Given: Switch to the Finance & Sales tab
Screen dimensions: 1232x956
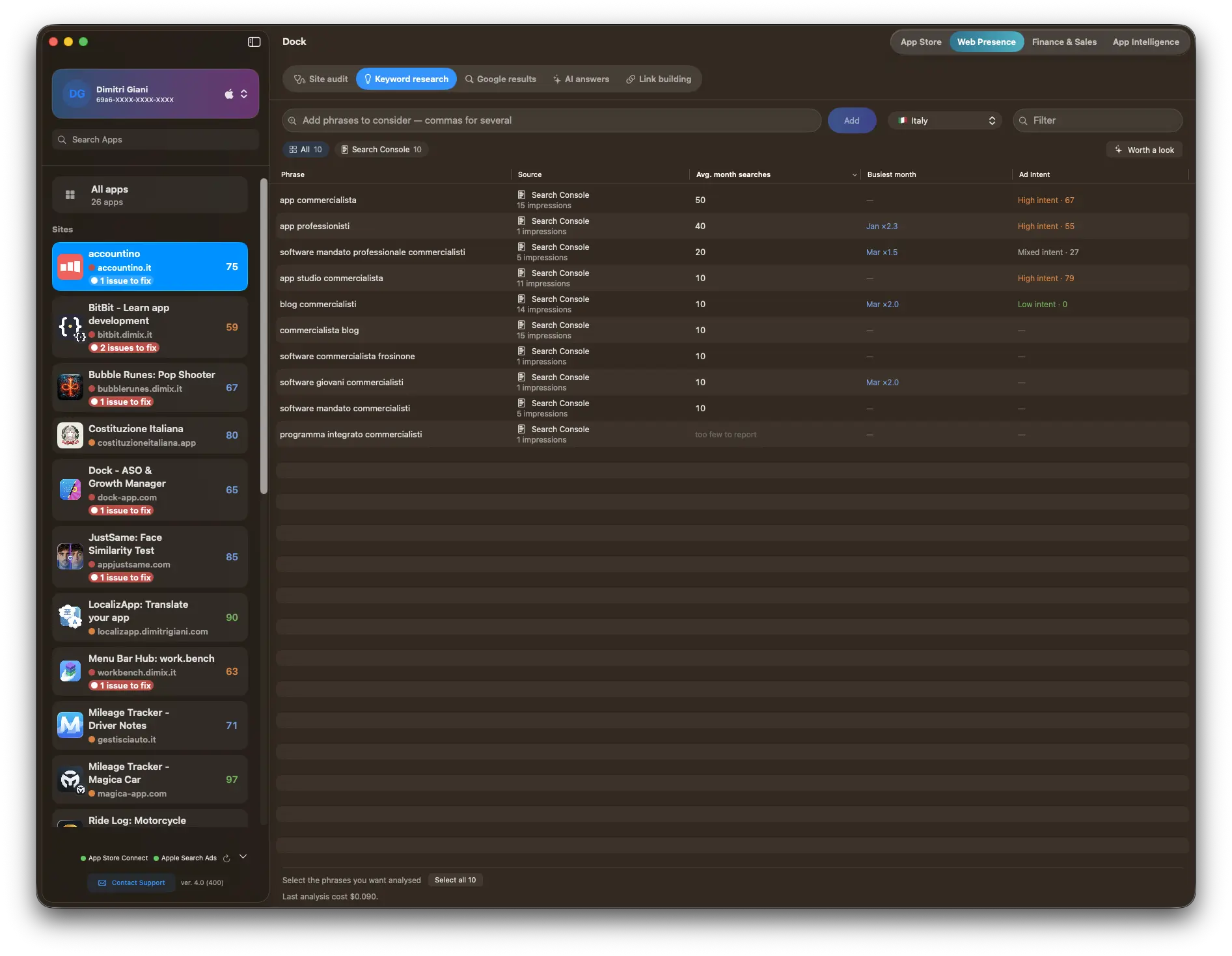Looking at the screenshot, I should pos(1064,42).
